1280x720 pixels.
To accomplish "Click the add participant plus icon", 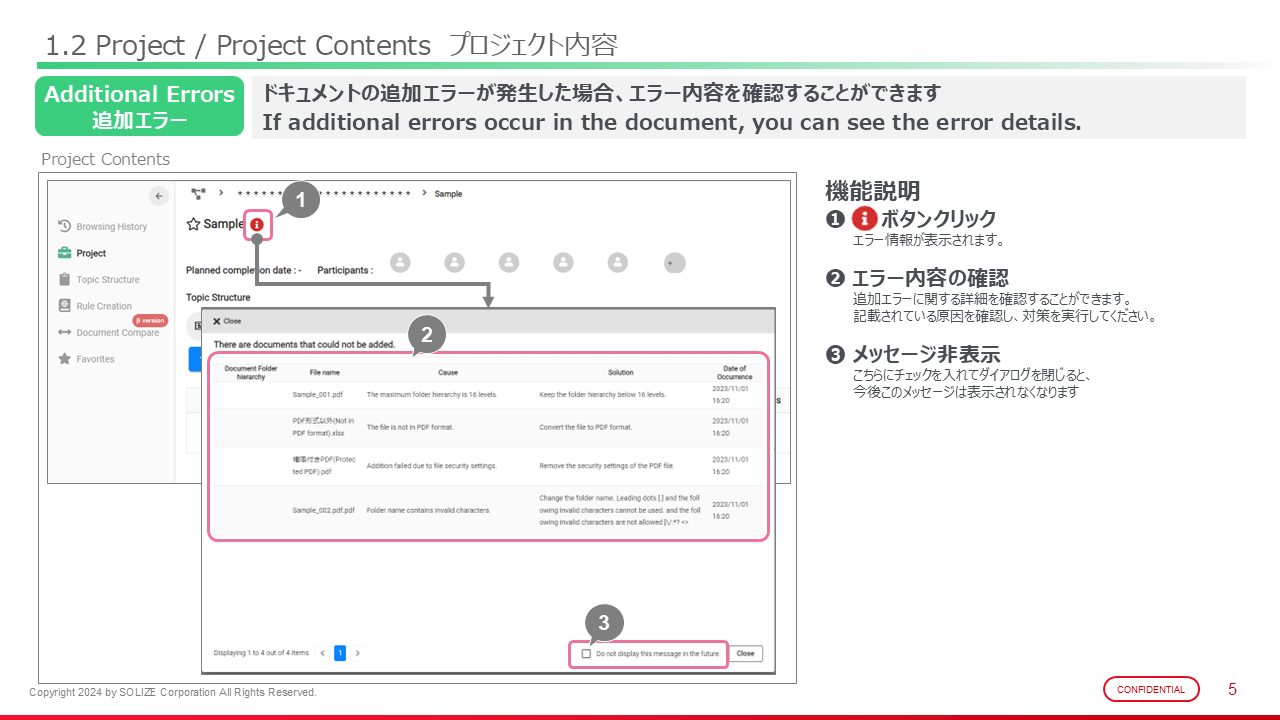I will (x=674, y=263).
